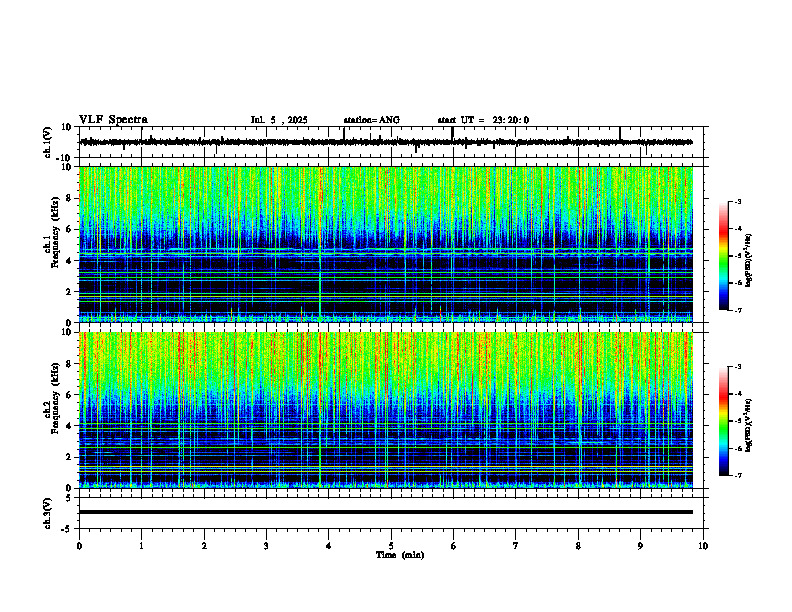Click time axis tick label "5"
The height and width of the screenshot is (612, 792).
(391, 546)
